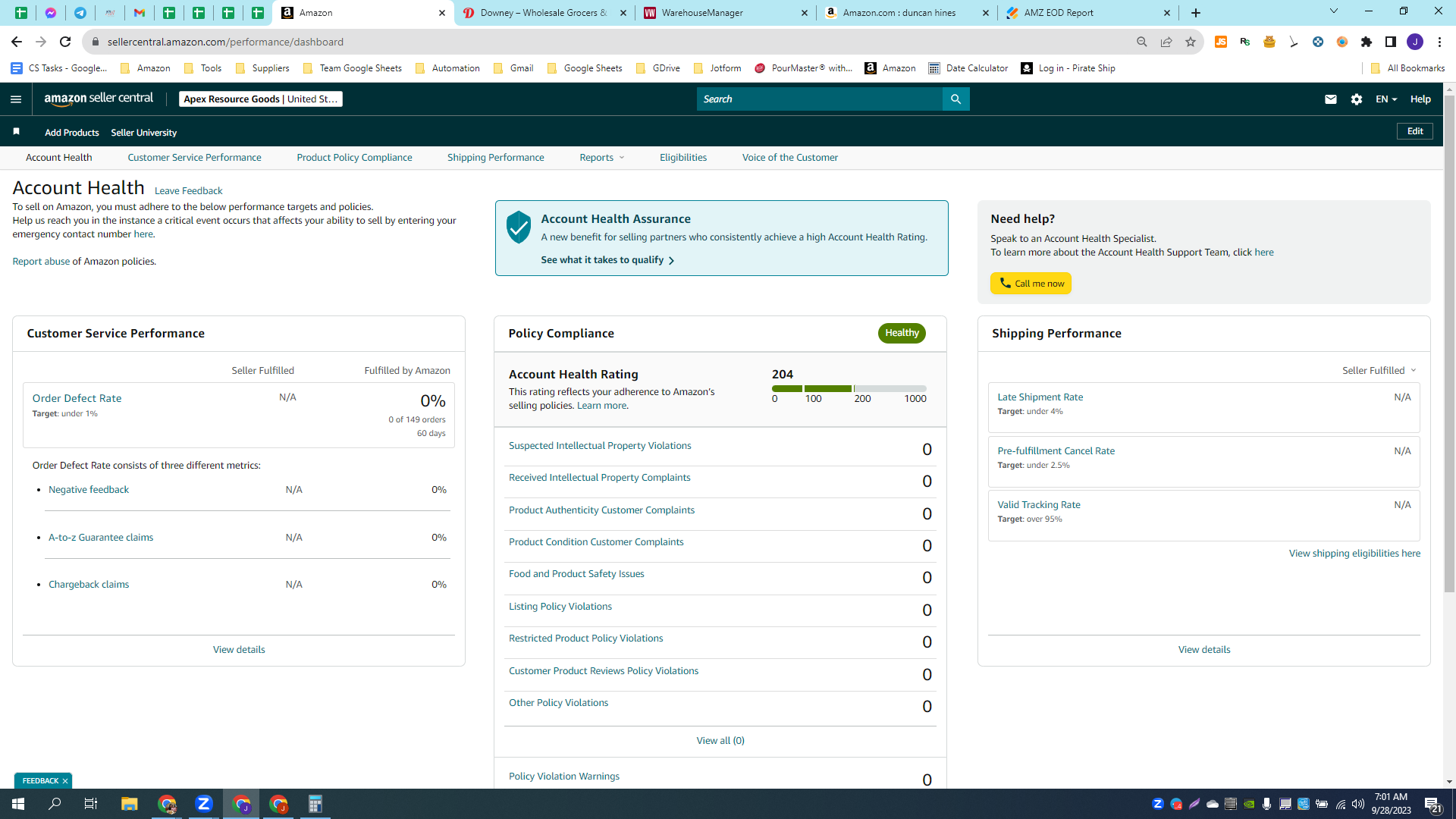Click the bookmark flag icon in favorites bar
Viewport: 1456px width, 819px height.
click(17, 132)
